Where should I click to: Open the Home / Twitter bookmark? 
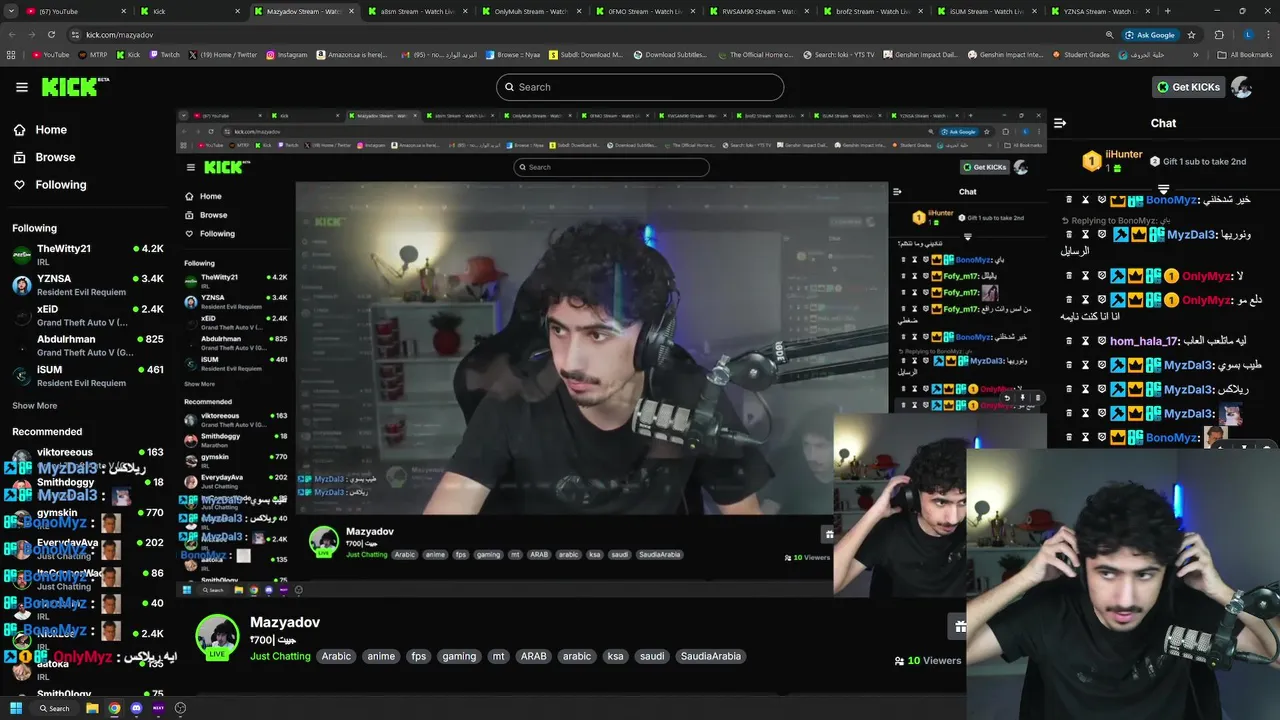(223, 55)
